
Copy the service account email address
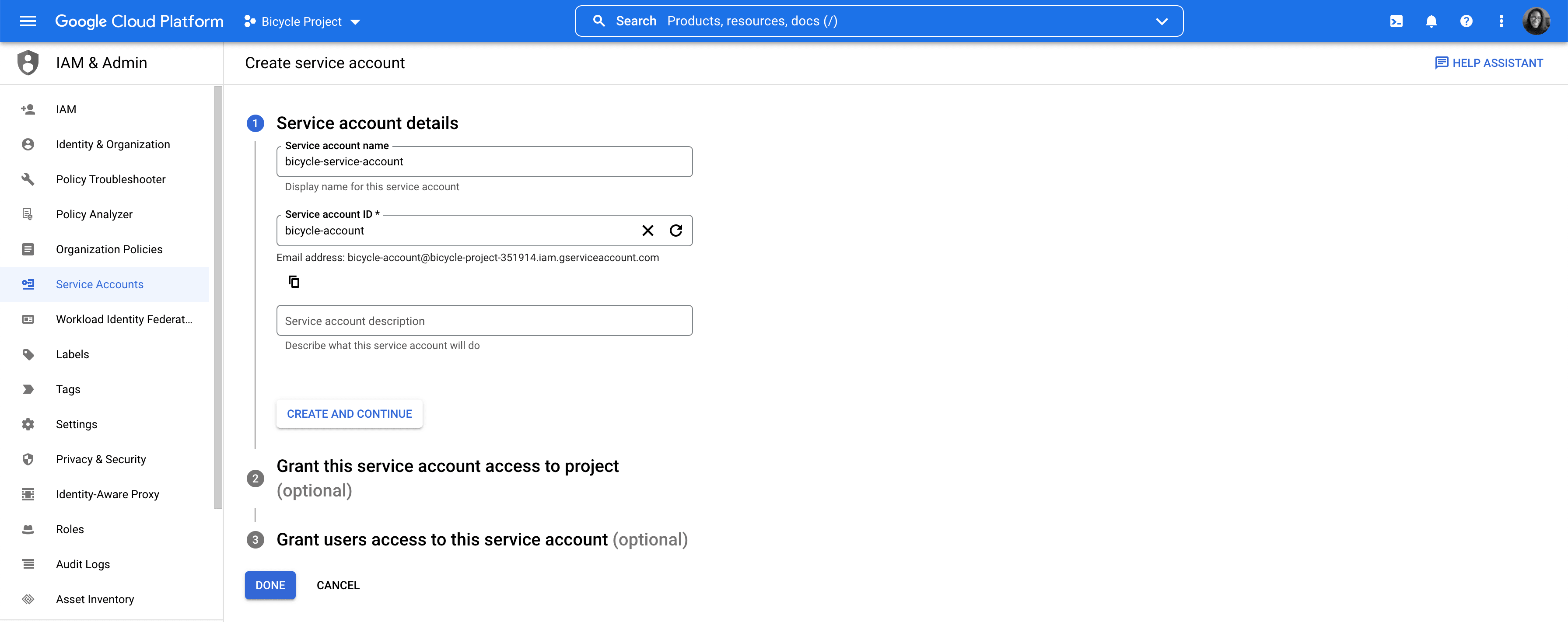coord(294,282)
